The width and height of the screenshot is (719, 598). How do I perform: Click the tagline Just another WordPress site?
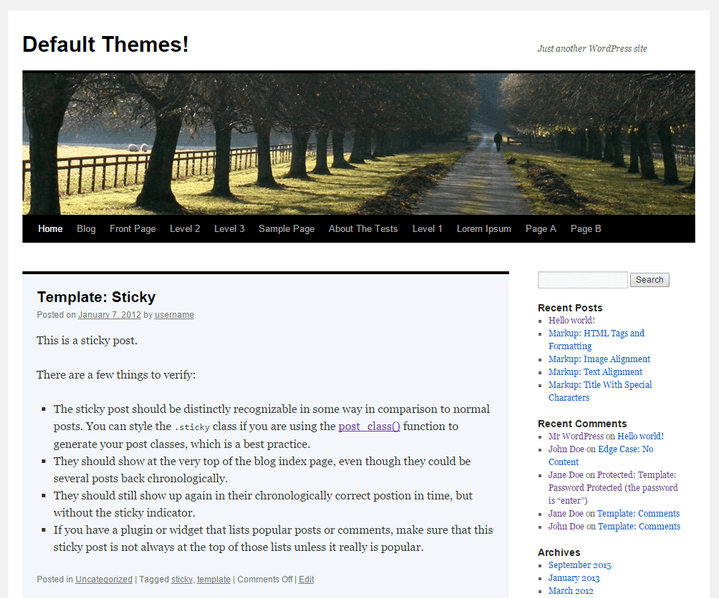[592, 49]
